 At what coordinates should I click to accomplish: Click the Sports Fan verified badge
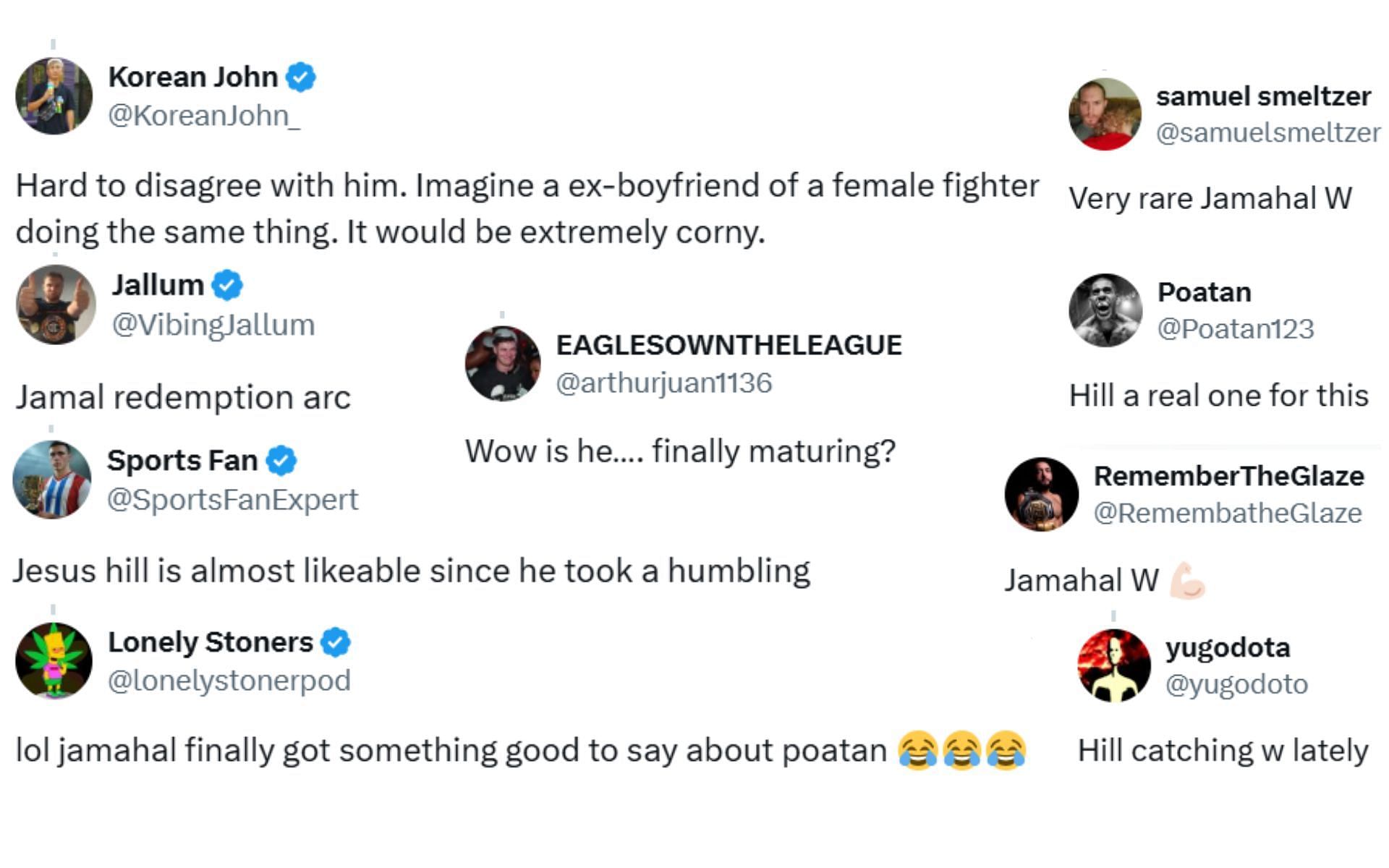click(x=281, y=460)
